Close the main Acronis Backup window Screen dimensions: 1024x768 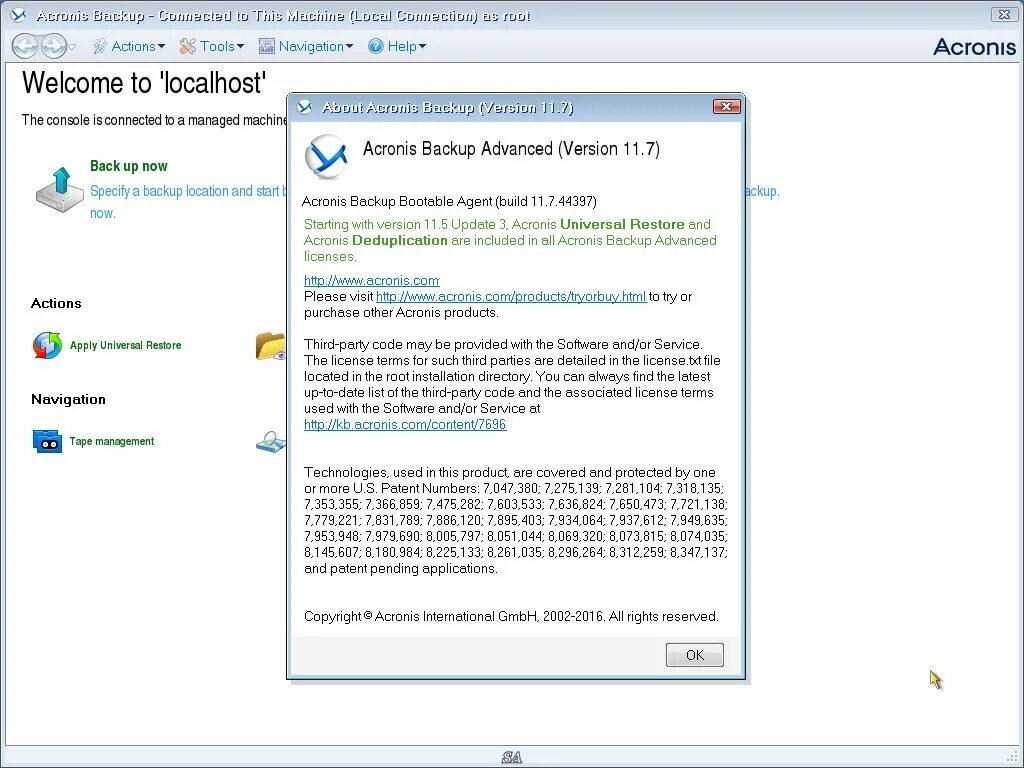tap(1004, 14)
